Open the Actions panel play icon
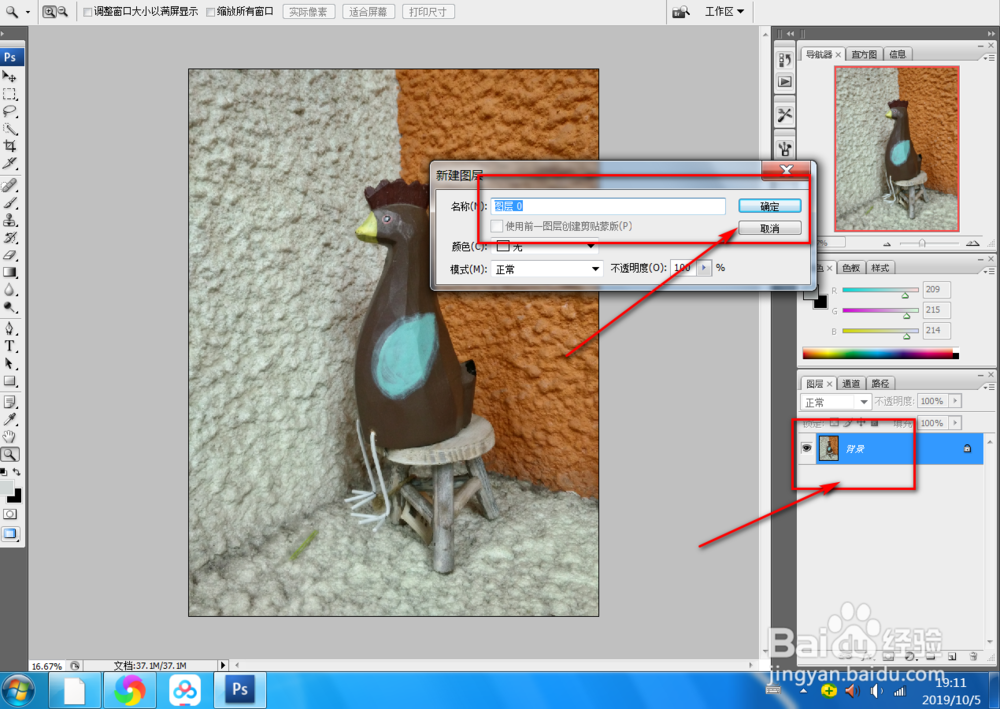The height and width of the screenshot is (709, 1000). (x=784, y=82)
